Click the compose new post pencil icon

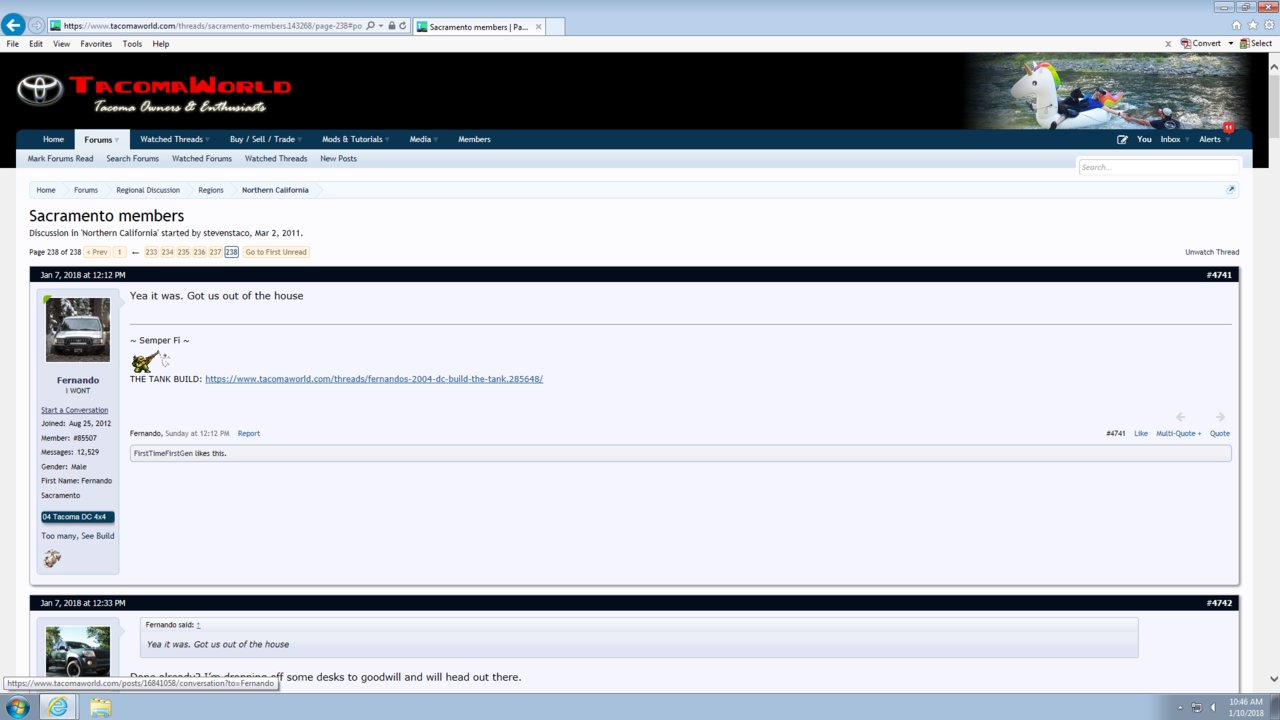pos(1122,140)
